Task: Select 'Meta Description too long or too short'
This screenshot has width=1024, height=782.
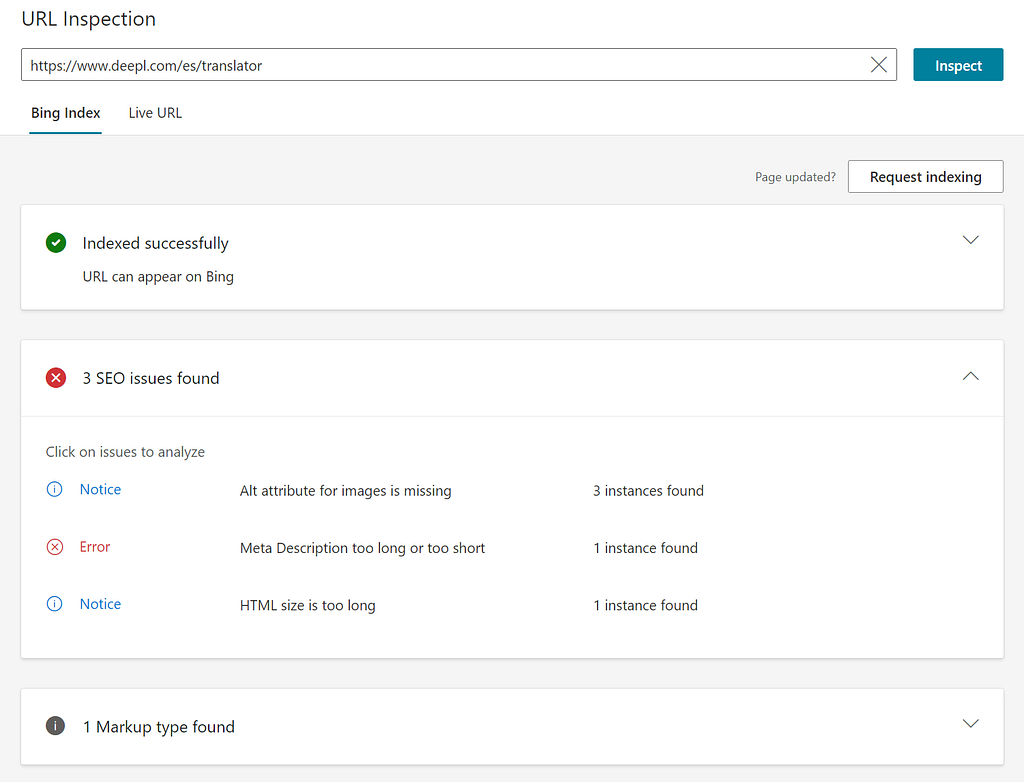Action: pyautogui.click(x=362, y=548)
